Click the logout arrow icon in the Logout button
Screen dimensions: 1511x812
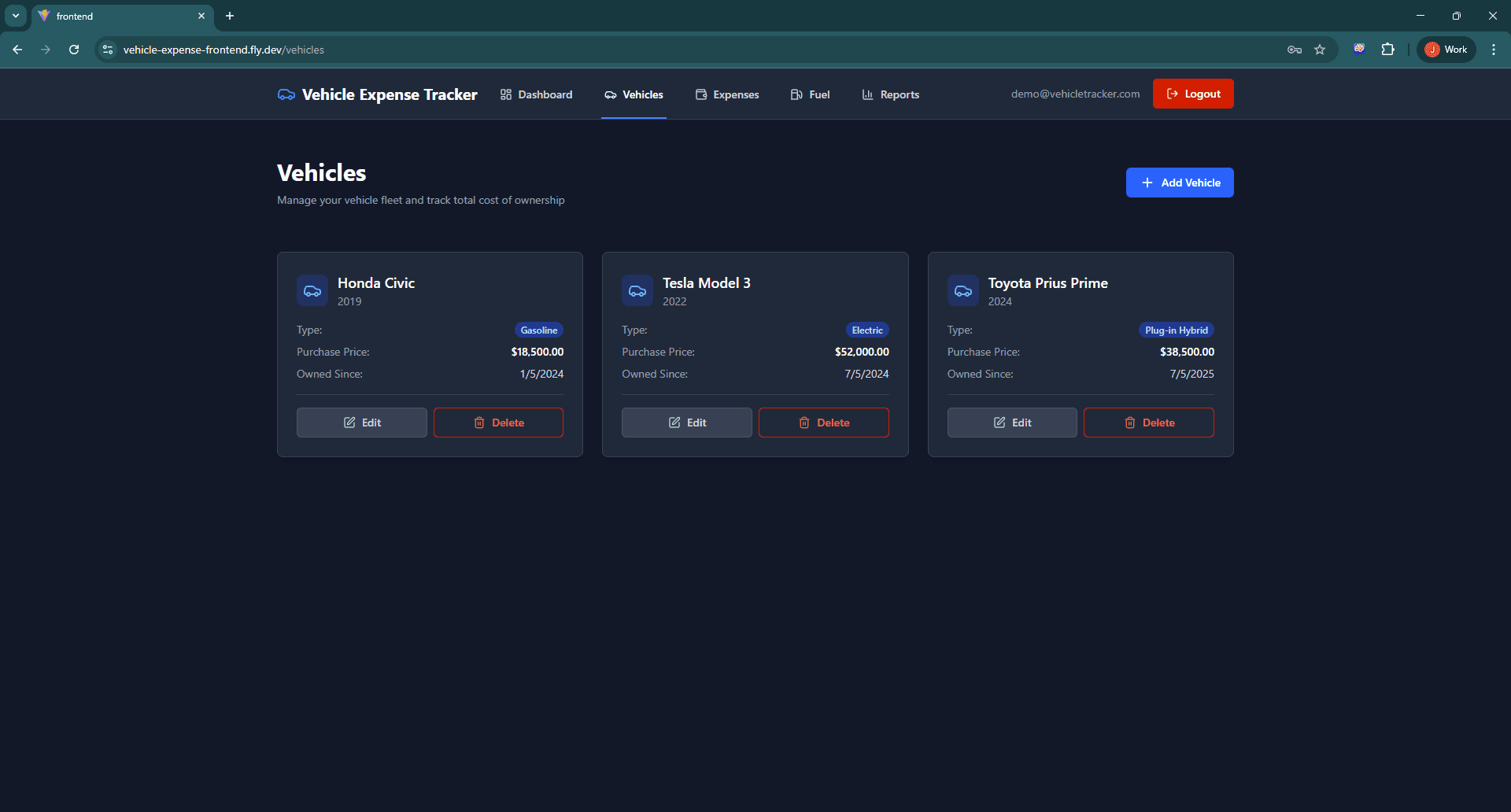coord(1173,93)
